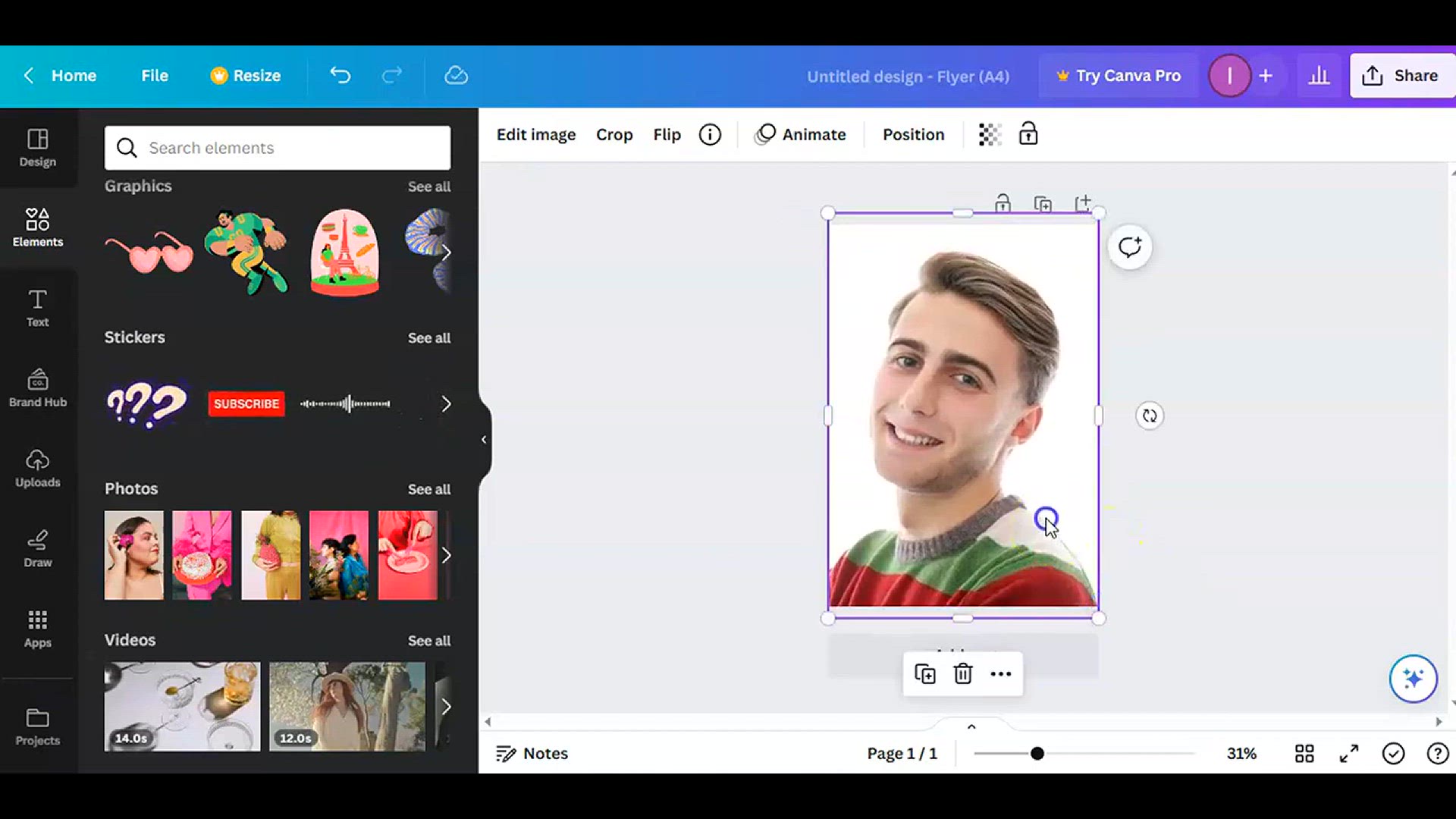Enter fullscreen present mode icon
The height and width of the screenshot is (819, 1456).
[x=1349, y=753]
